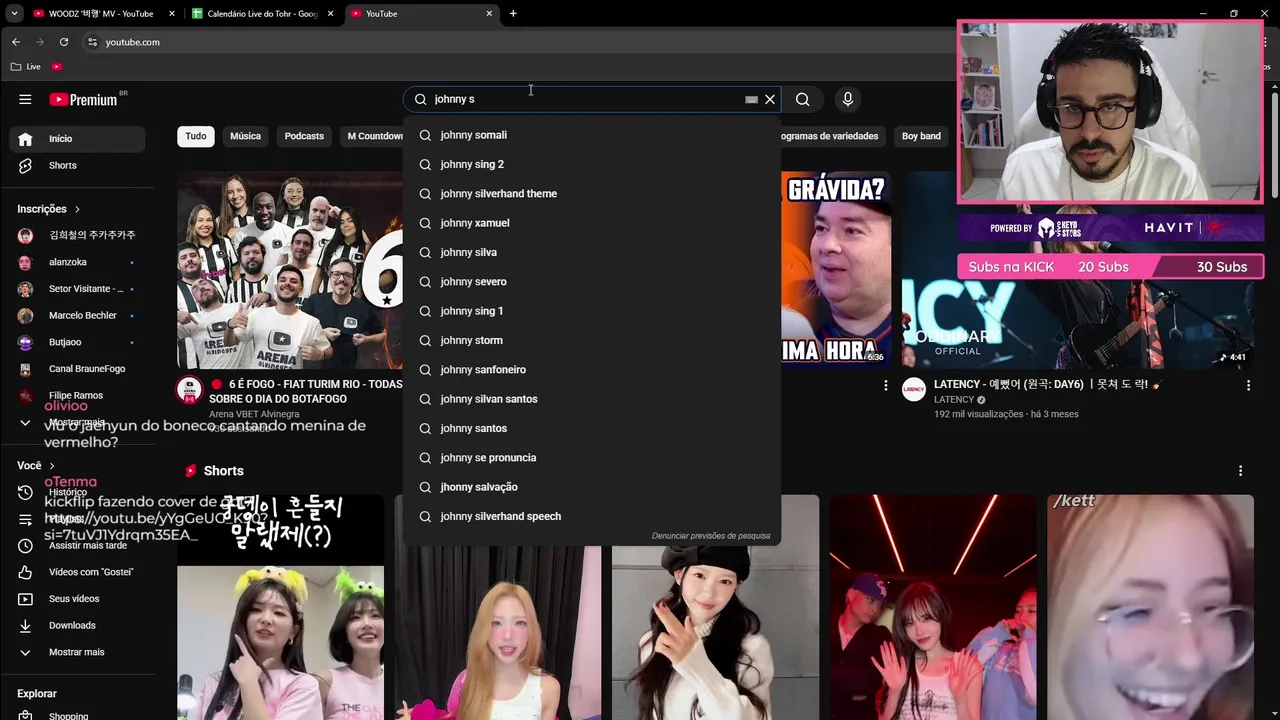Open Assistir mais tarde list
The height and width of the screenshot is (720, 1280).
click(x=77, y=545)
